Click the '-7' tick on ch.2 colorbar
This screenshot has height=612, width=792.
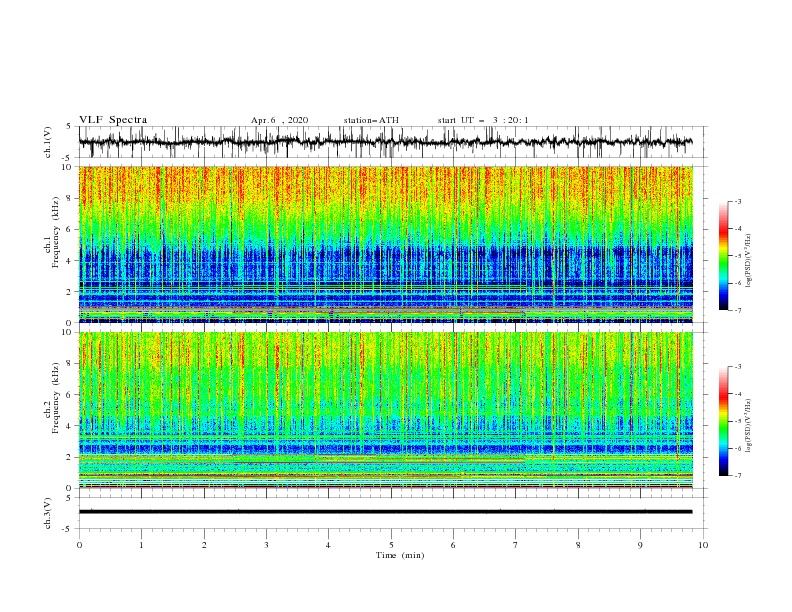(x=738, y=476)
